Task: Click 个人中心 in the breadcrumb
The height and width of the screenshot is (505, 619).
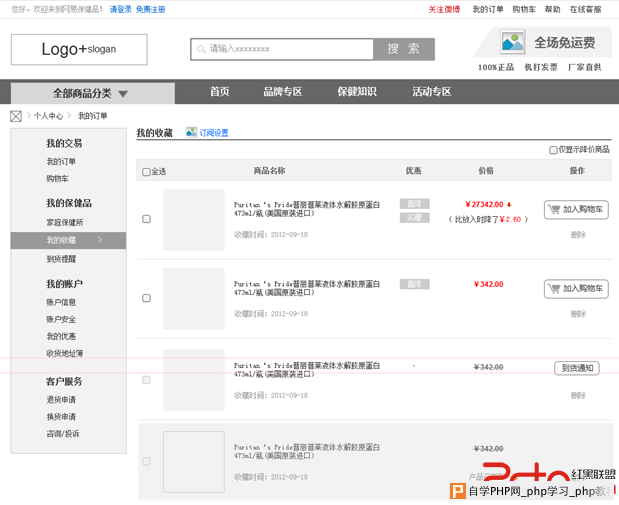Action: coord(49,116)
